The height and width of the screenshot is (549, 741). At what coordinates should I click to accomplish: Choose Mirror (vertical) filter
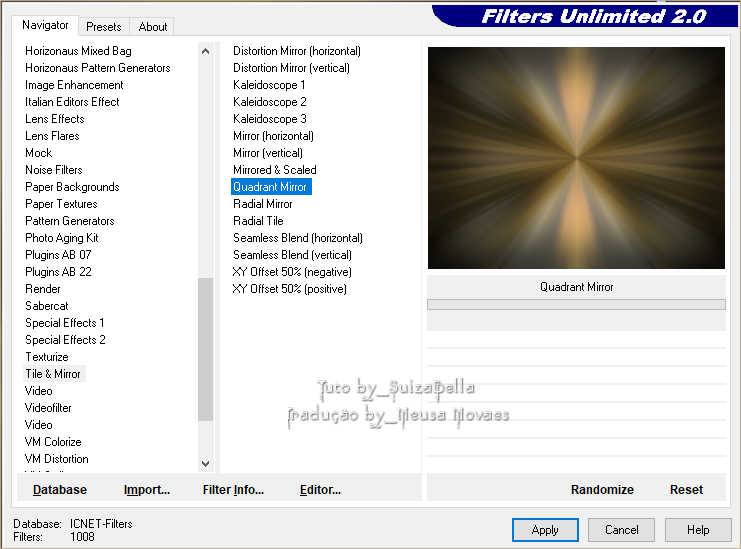(x=268, y=153)
